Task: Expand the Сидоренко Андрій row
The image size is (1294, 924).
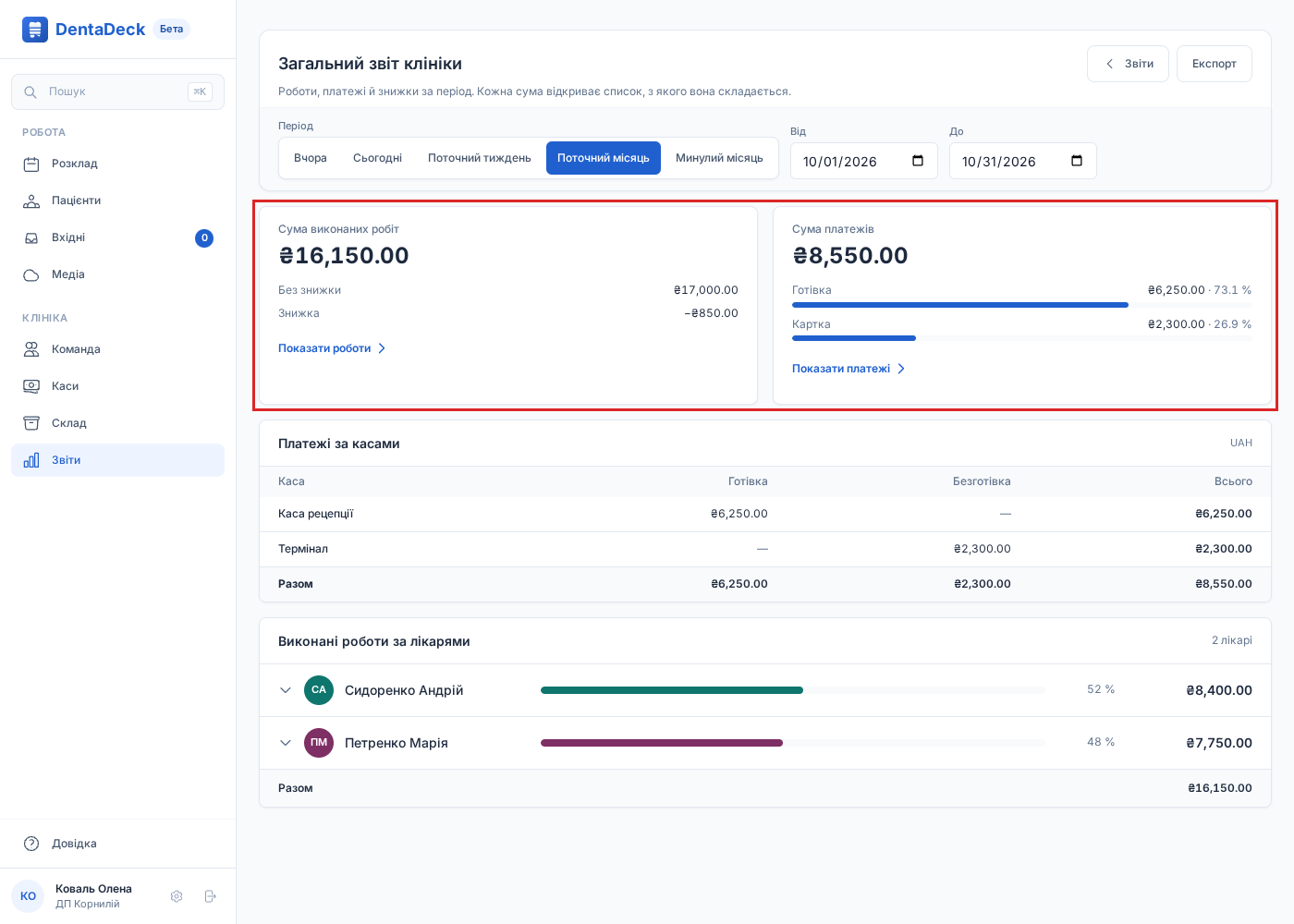Action: pos(286,690)
